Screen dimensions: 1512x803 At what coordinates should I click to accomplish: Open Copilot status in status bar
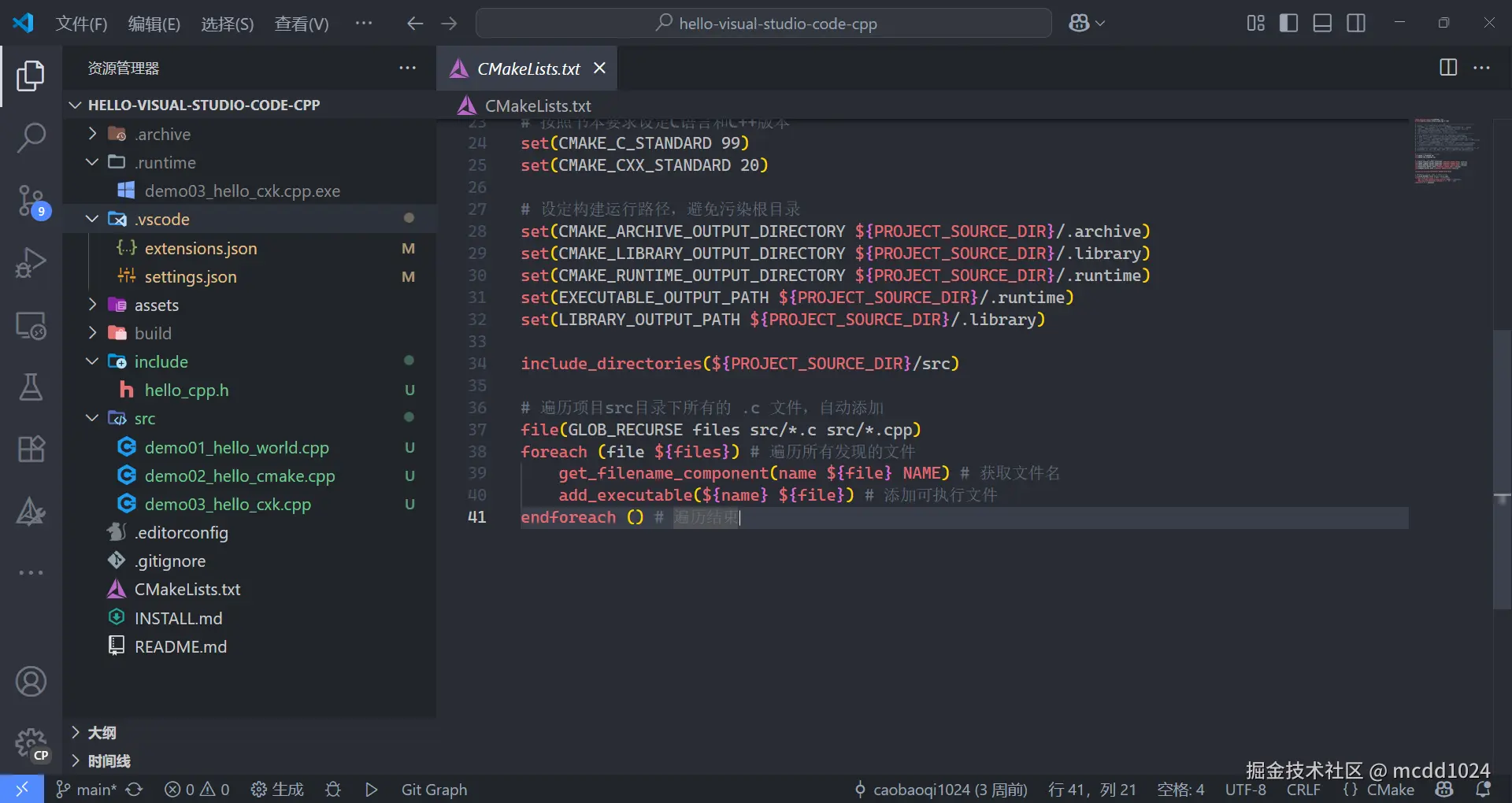click(1444, 790)
